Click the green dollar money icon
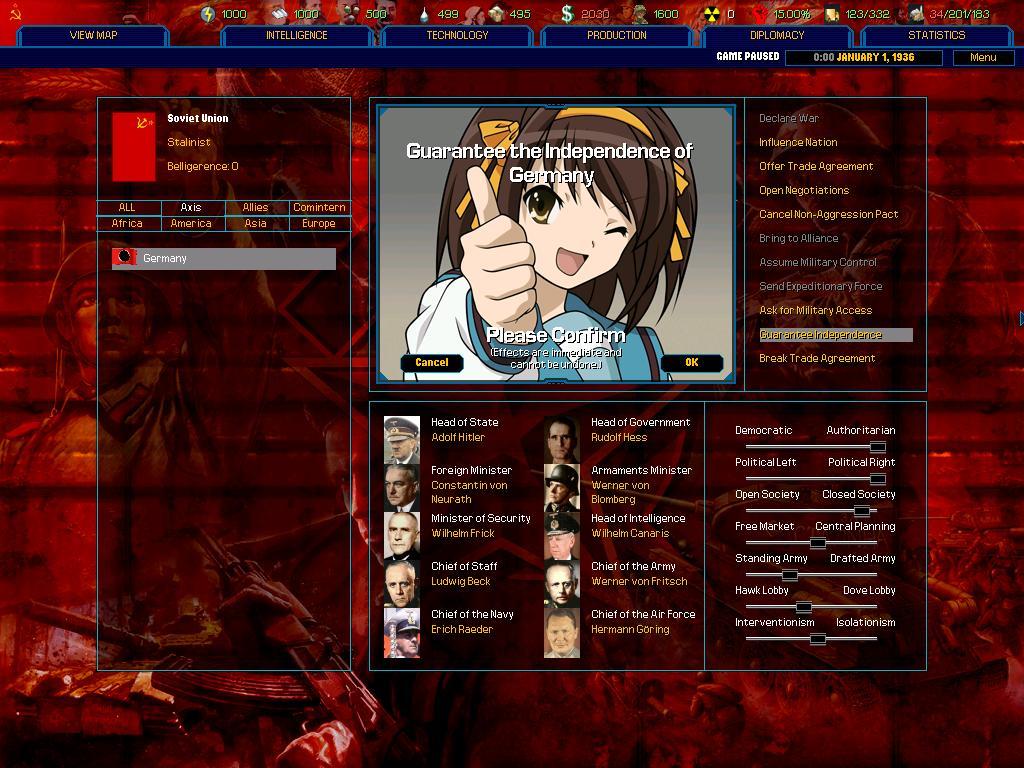This screenshot has width=1024, height=768. (567, 14)
